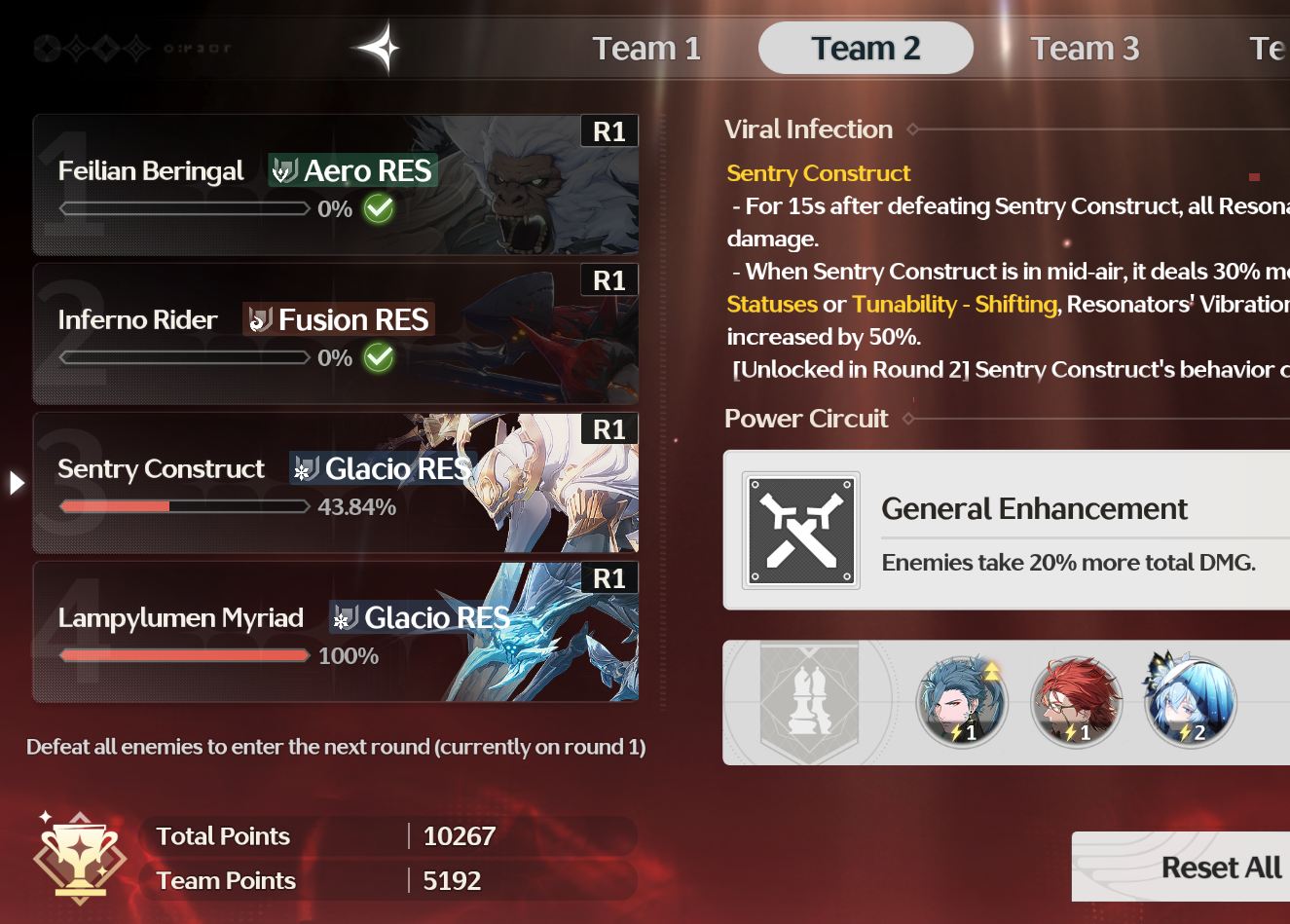Expand the Power Circuit section marker

[908, 419]
